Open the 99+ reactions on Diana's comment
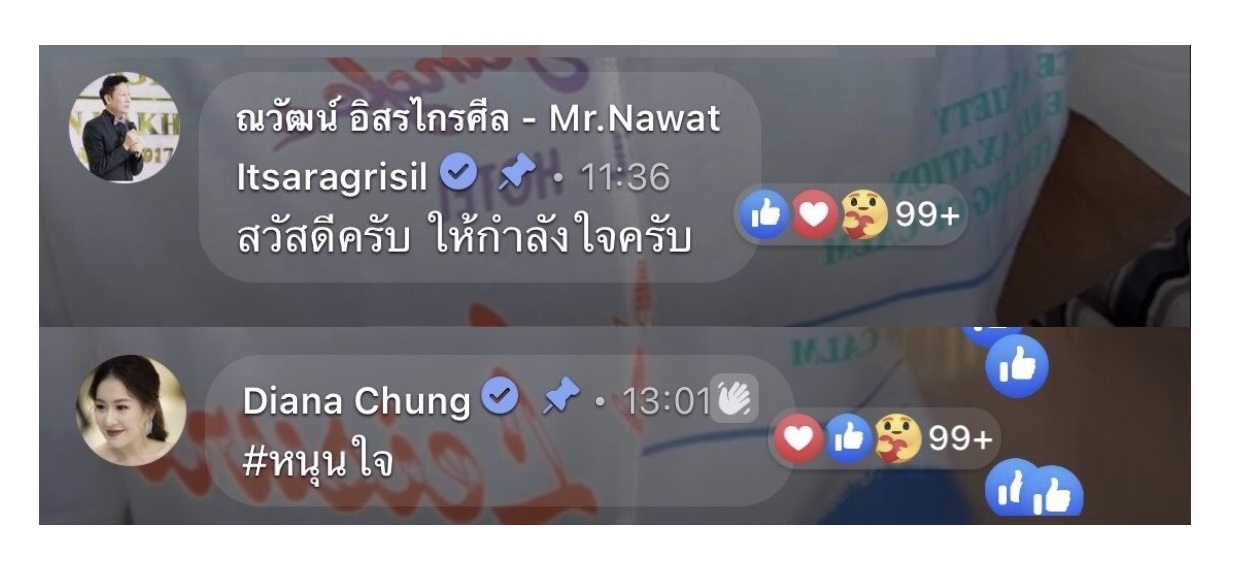1236x566 pixels. pos(960,438)
